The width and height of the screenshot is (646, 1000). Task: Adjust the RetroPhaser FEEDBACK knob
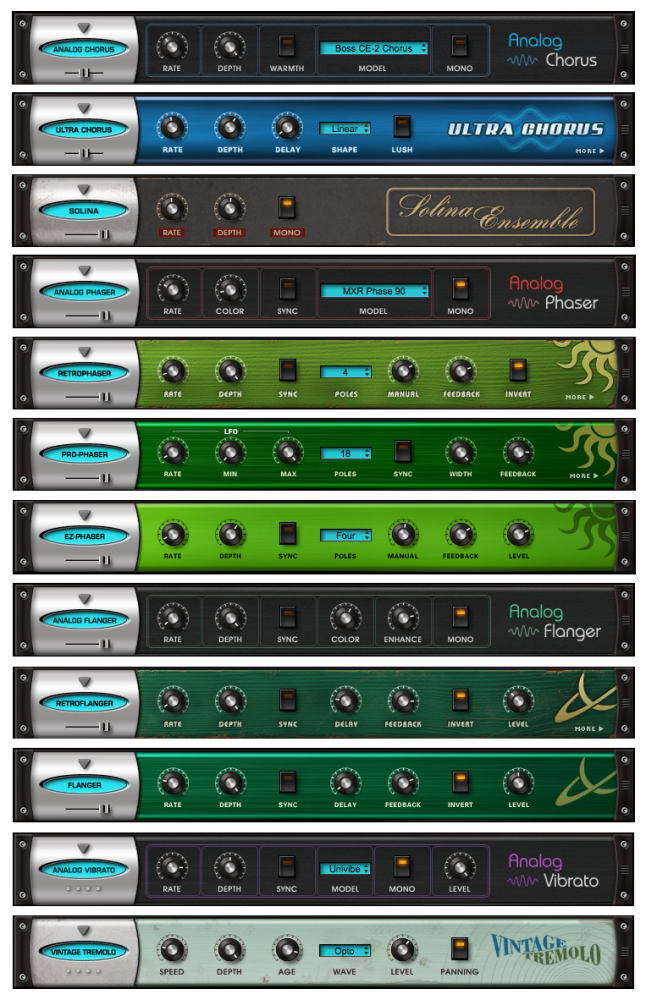tap(460, 371)
